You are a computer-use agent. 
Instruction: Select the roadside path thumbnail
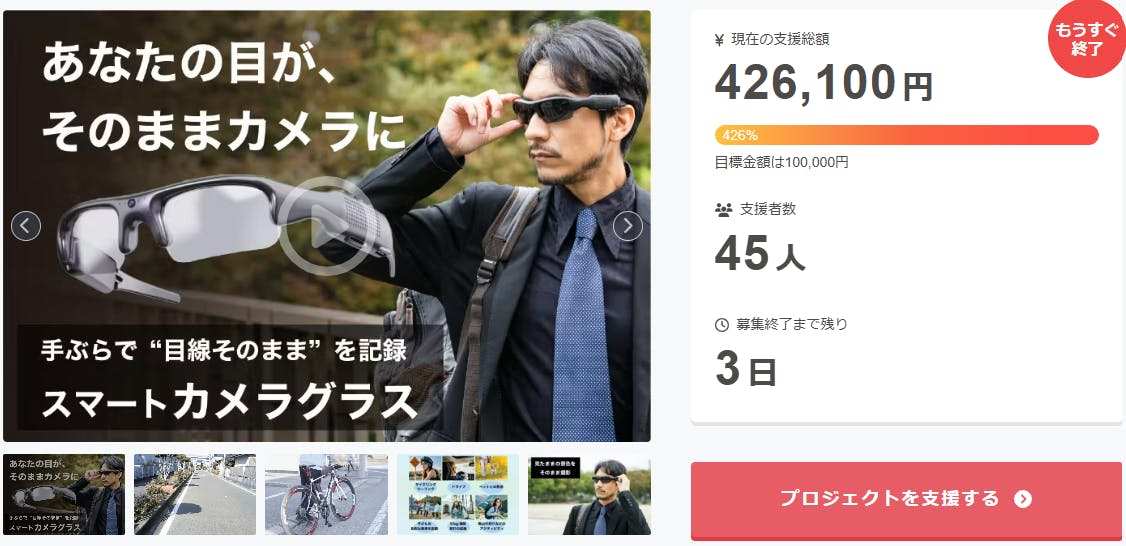195,494
